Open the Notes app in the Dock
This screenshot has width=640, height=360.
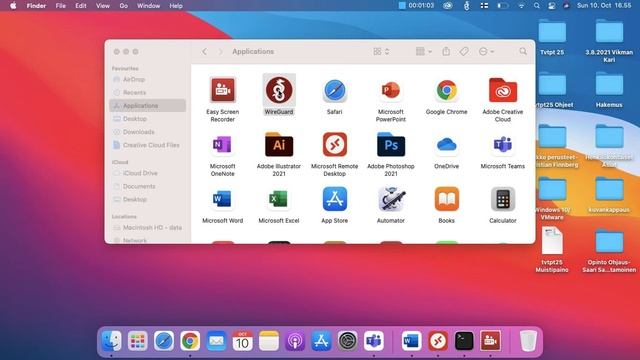(269, 341)
